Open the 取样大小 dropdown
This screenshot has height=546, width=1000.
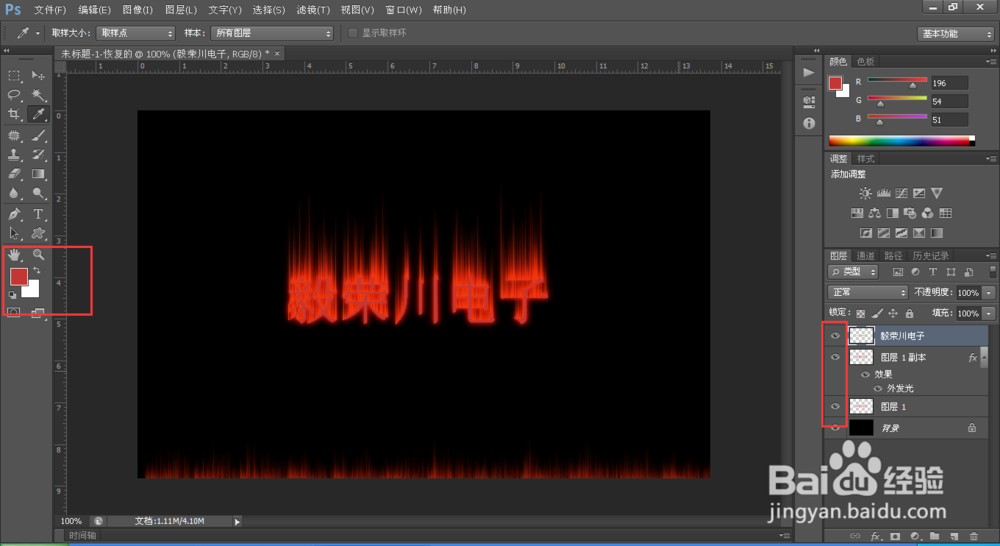coord(136,33)
